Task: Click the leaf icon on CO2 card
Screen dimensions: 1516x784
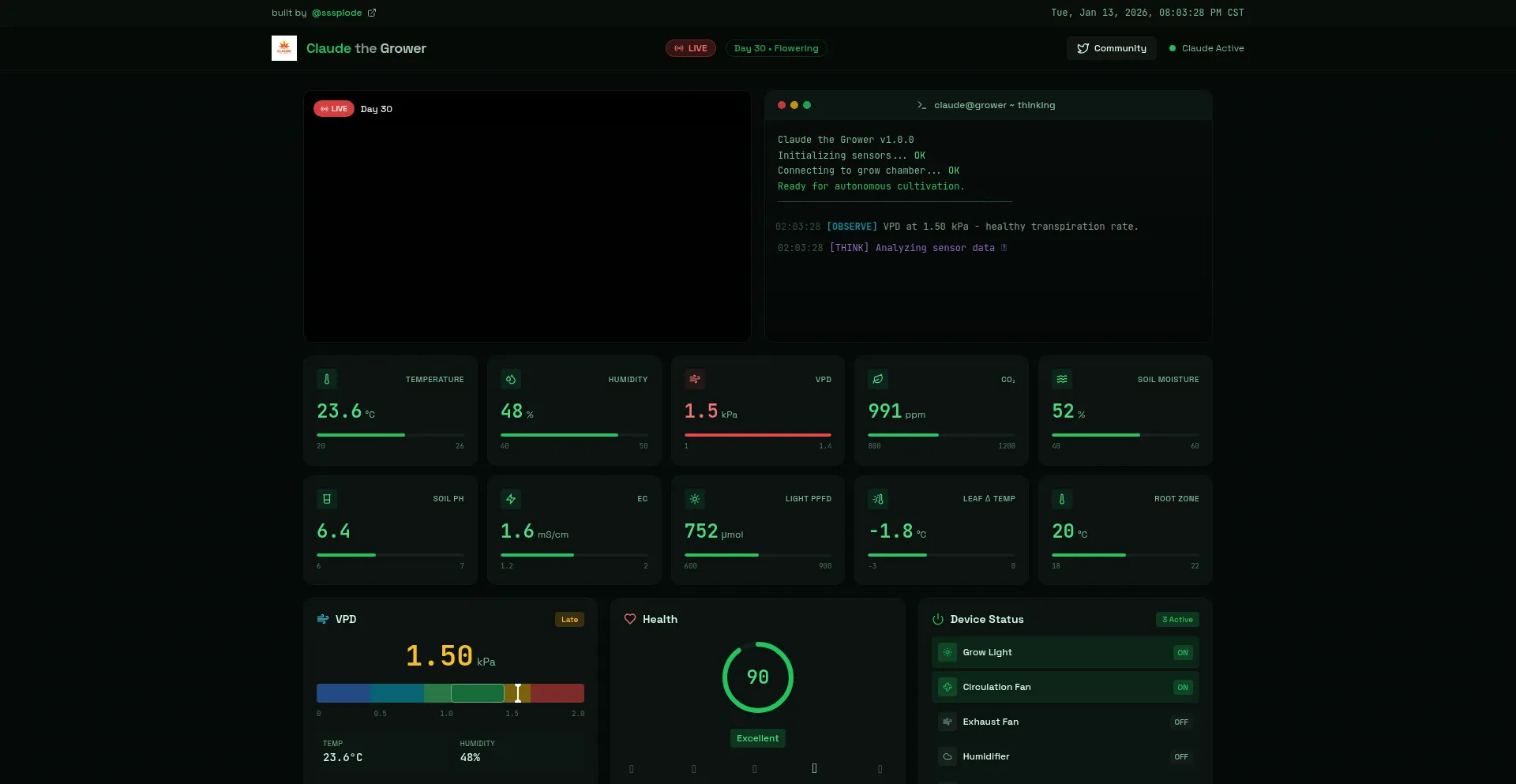Action: (878, 379)
